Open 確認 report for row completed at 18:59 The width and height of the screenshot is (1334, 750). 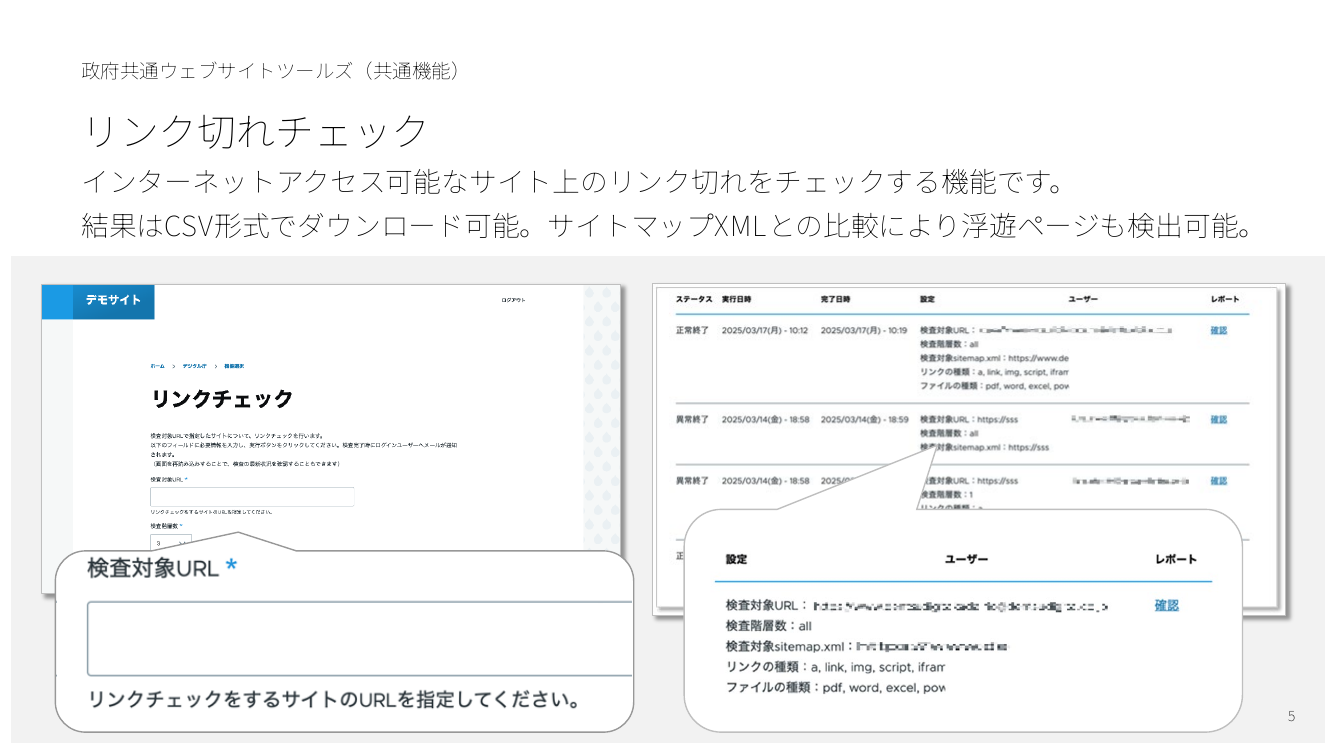coord(1218,420)
